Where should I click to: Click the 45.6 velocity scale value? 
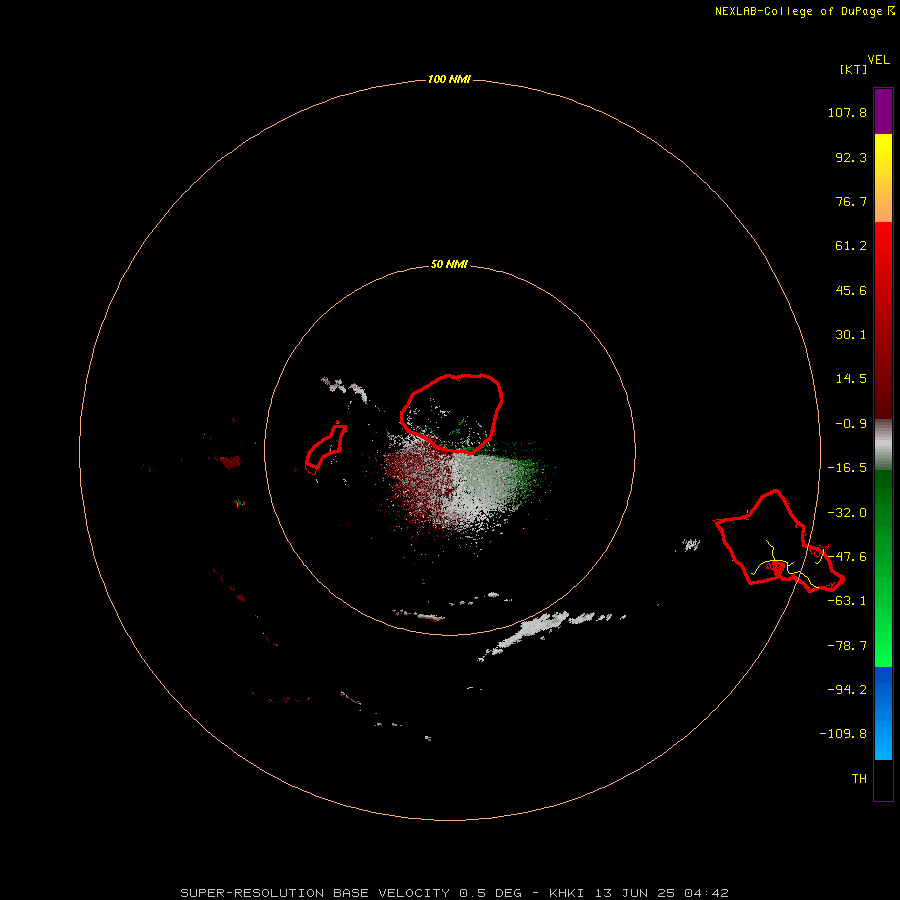(x=851, y=290)
